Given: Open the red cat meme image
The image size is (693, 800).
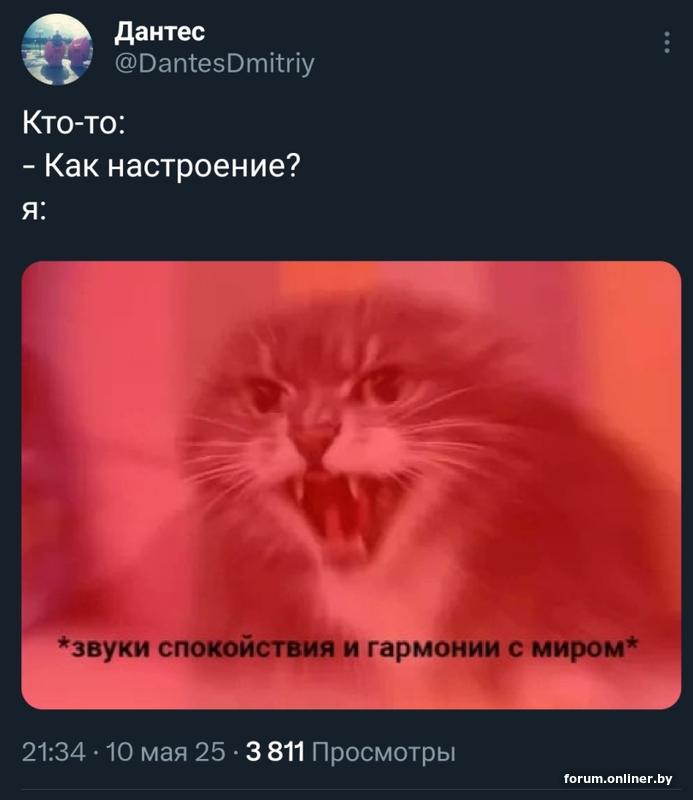Looking at the screenshot, I should [x=351, y=485].
